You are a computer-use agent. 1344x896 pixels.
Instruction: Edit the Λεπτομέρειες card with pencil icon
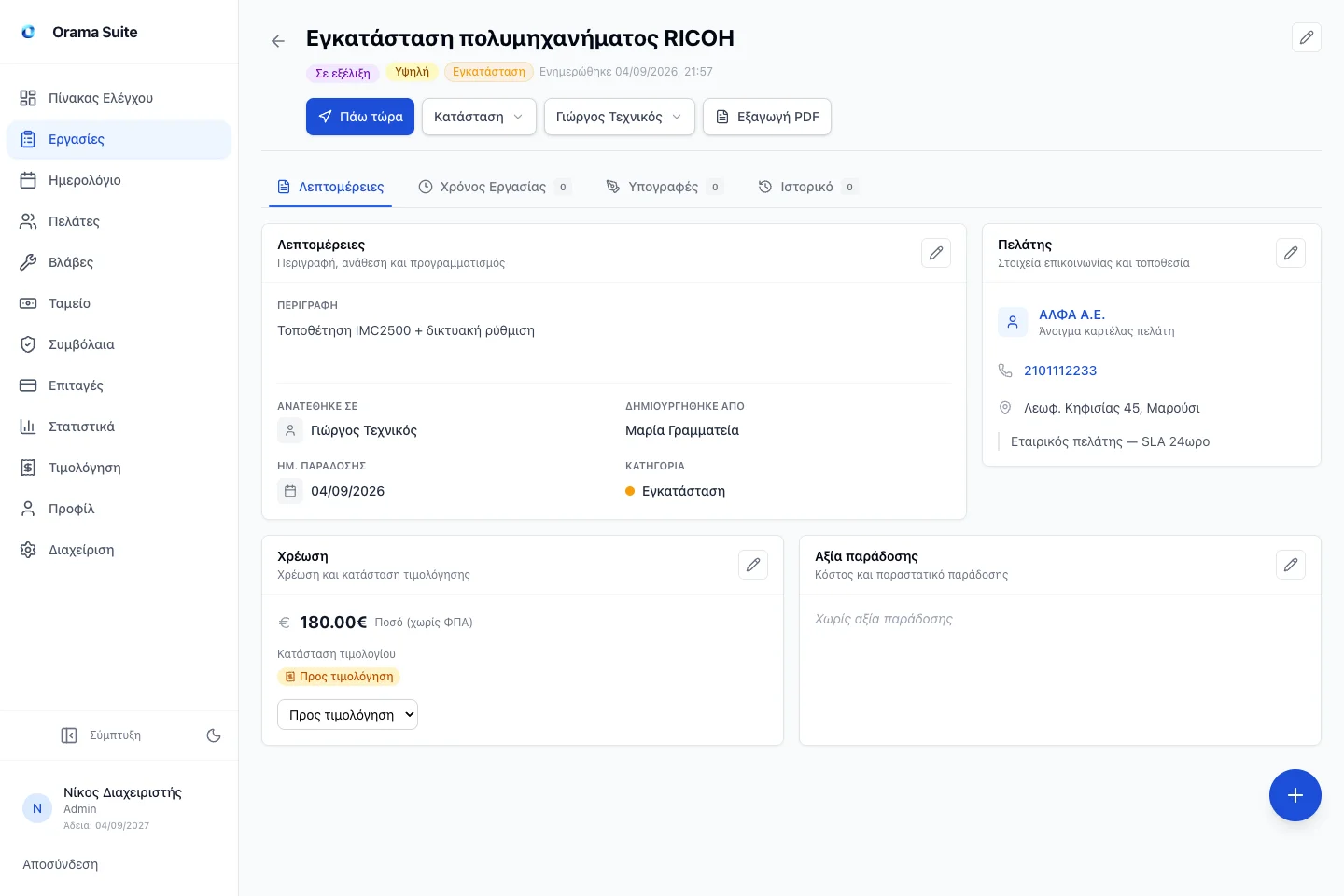[x=936, y=253]
